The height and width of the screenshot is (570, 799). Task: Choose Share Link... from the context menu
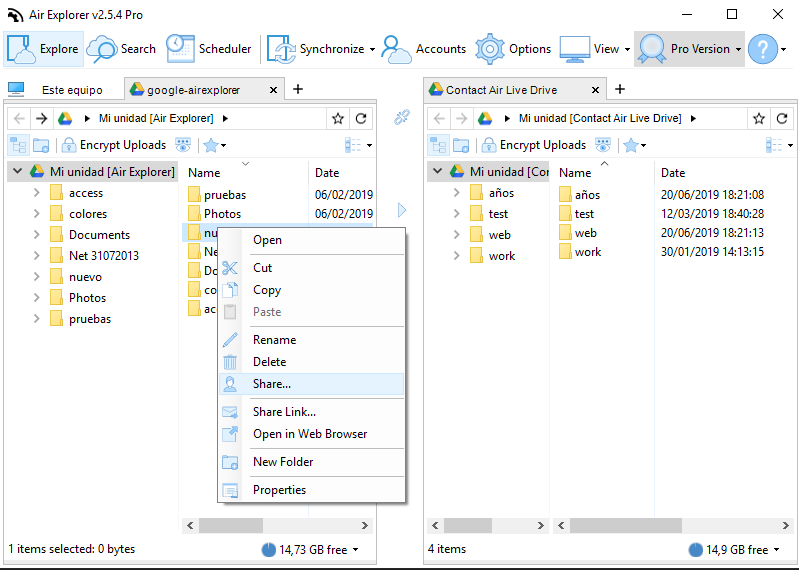pyautogui.click(x=311, y=412)
